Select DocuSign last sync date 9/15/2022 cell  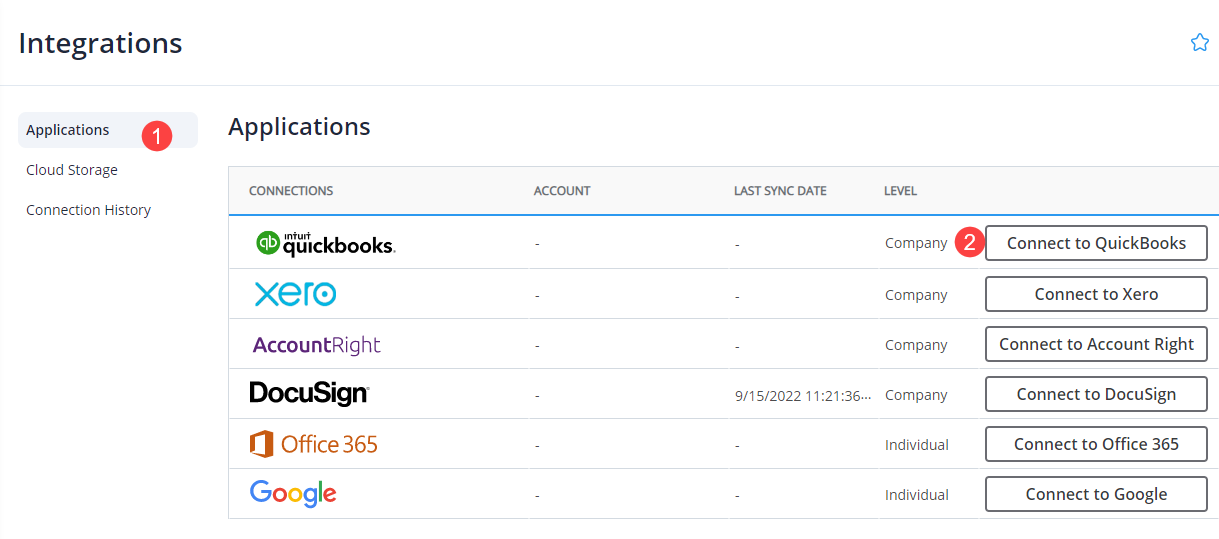click(x=803, y=395)
